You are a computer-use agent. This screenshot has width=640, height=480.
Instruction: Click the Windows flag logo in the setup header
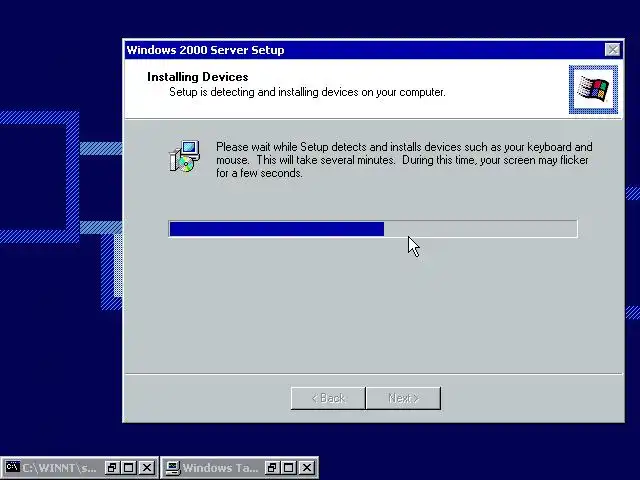point(593,89)
